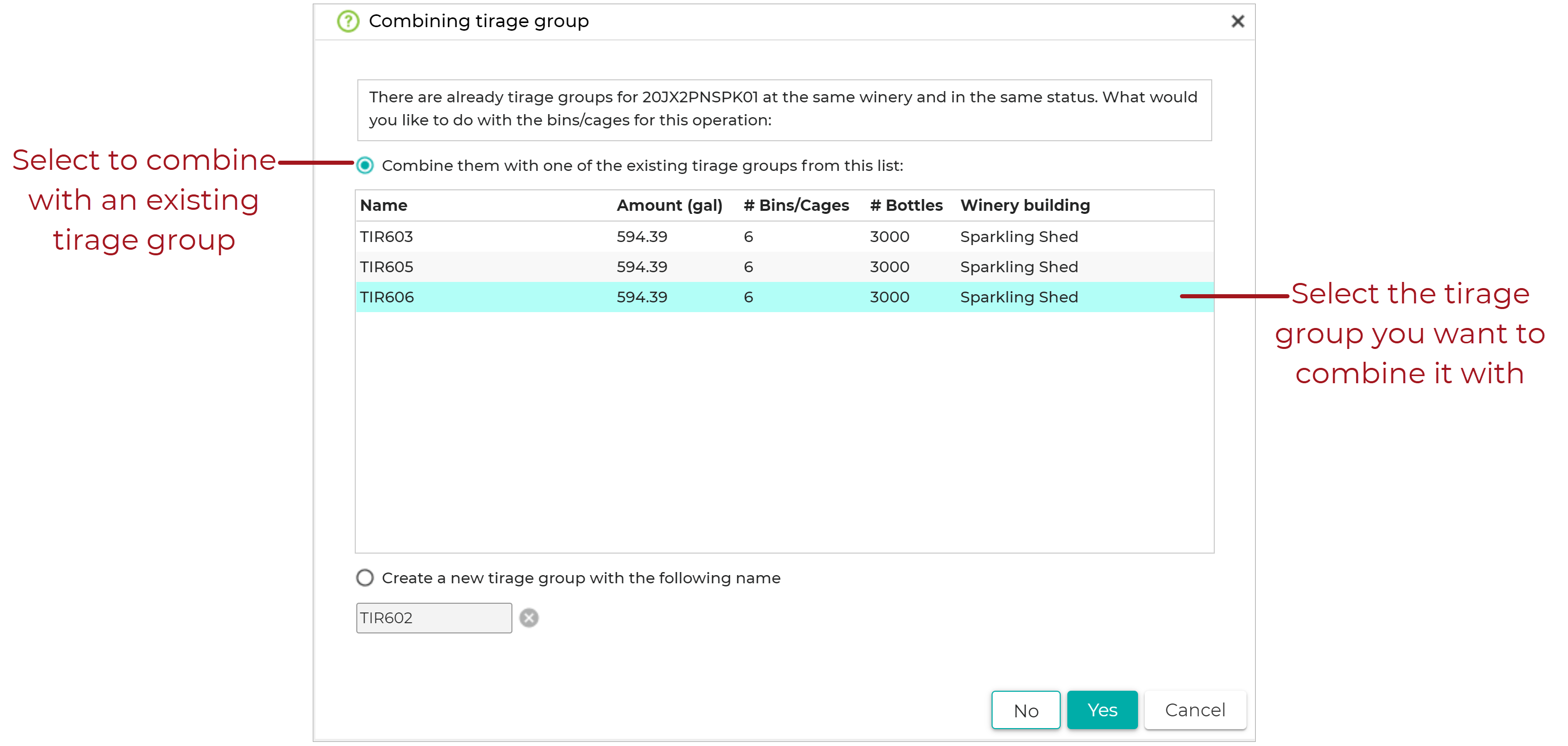Sort by the # Bottles column header
Image resolution: width=1568 pixels, height=746 pixels.
906,206
